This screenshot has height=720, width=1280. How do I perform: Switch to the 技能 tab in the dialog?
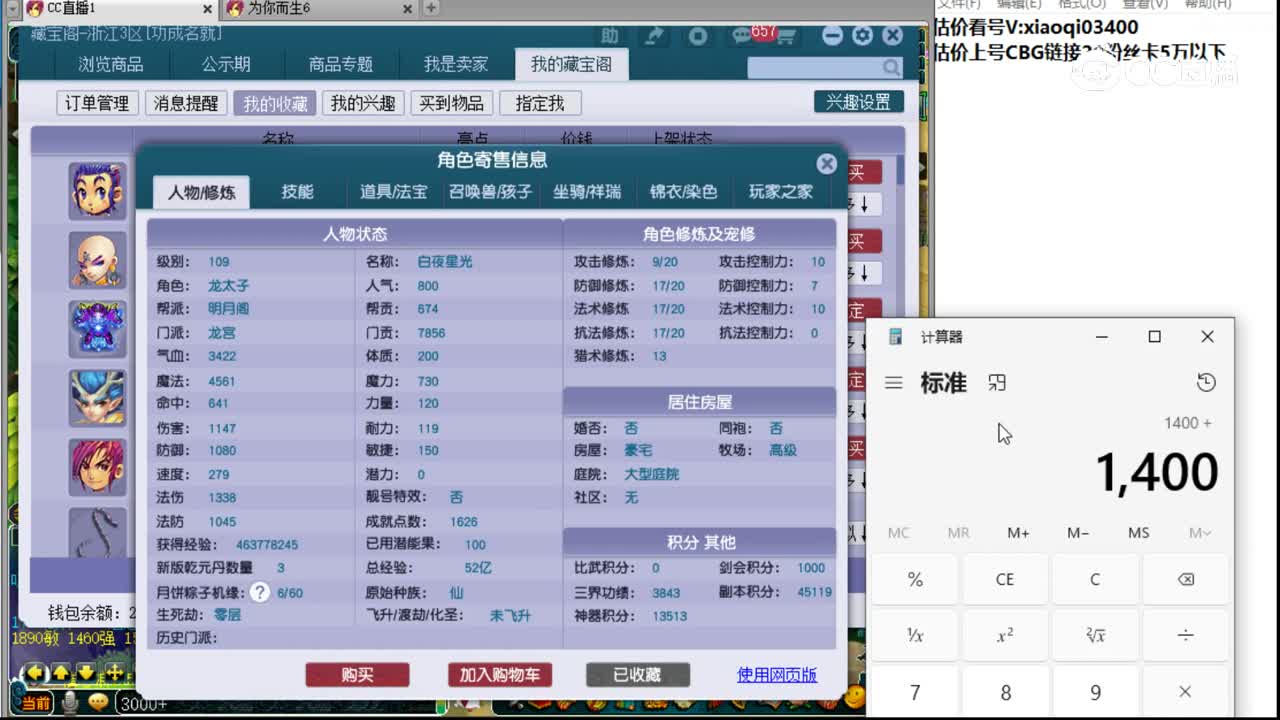(x=298, y=192)
